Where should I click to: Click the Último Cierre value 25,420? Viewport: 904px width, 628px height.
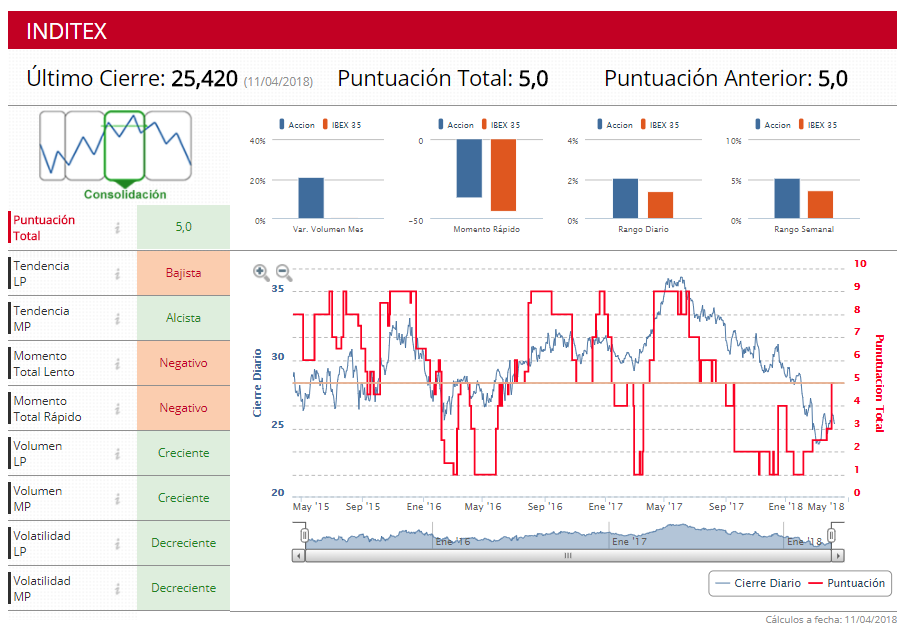pyautogui.click(x=204, y=78)
